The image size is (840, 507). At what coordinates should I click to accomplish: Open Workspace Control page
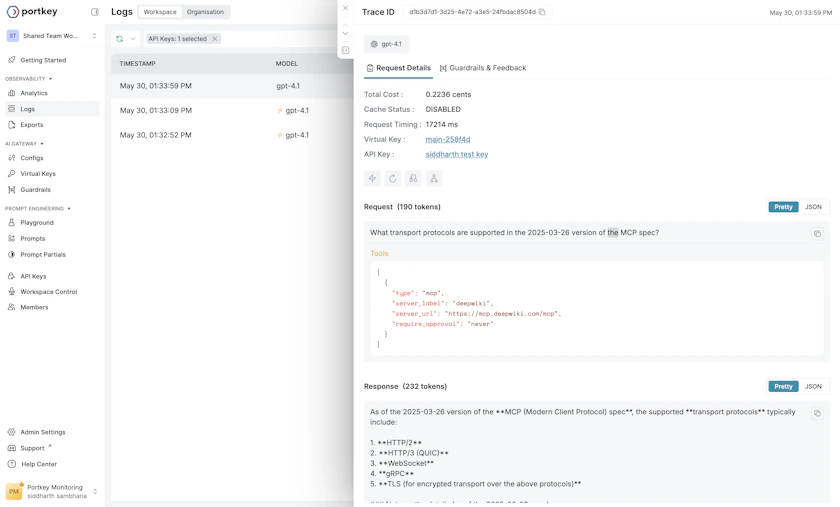(x=49, y=292)
